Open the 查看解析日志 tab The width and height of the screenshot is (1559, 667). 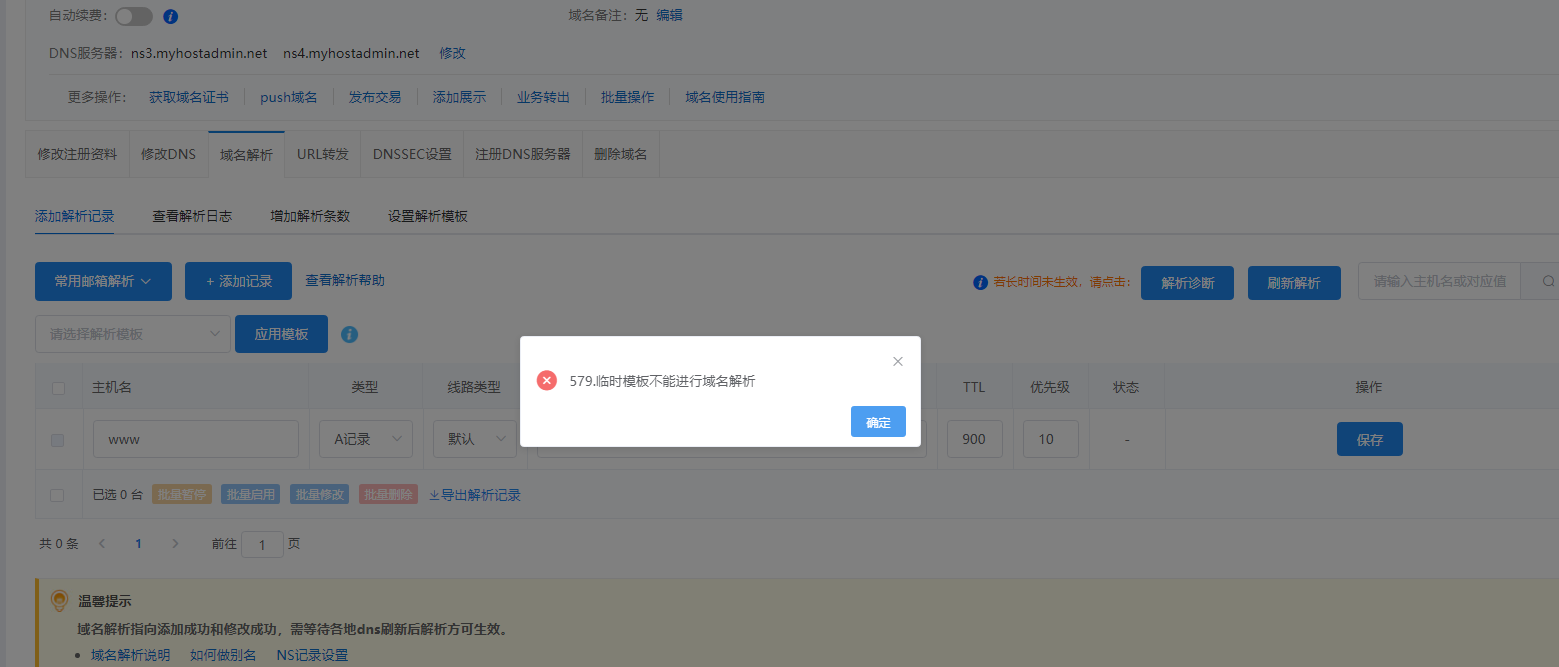pyautogui.click(x=192, y=216)
